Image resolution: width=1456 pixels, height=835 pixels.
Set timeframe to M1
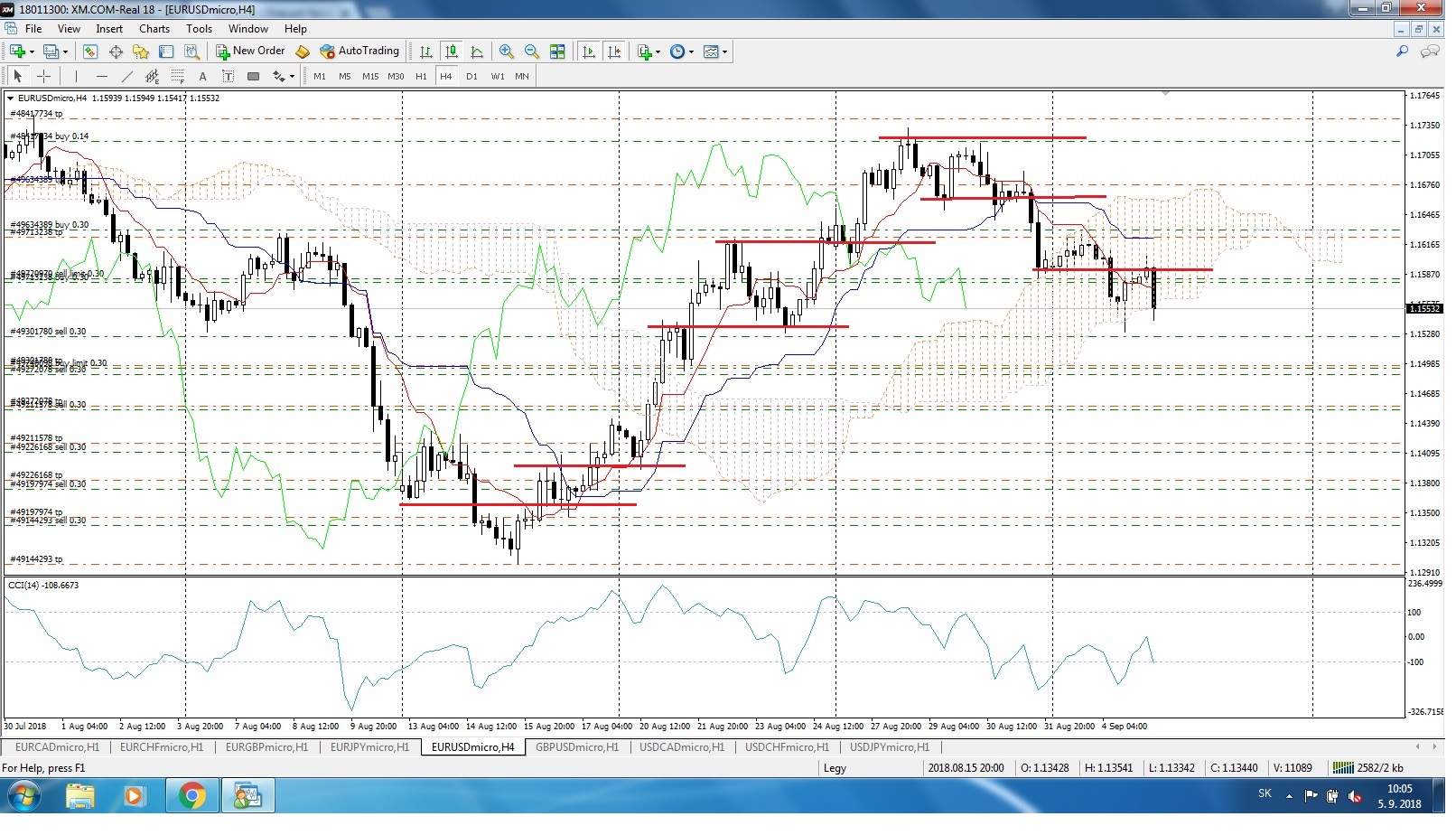coord(320,76)
